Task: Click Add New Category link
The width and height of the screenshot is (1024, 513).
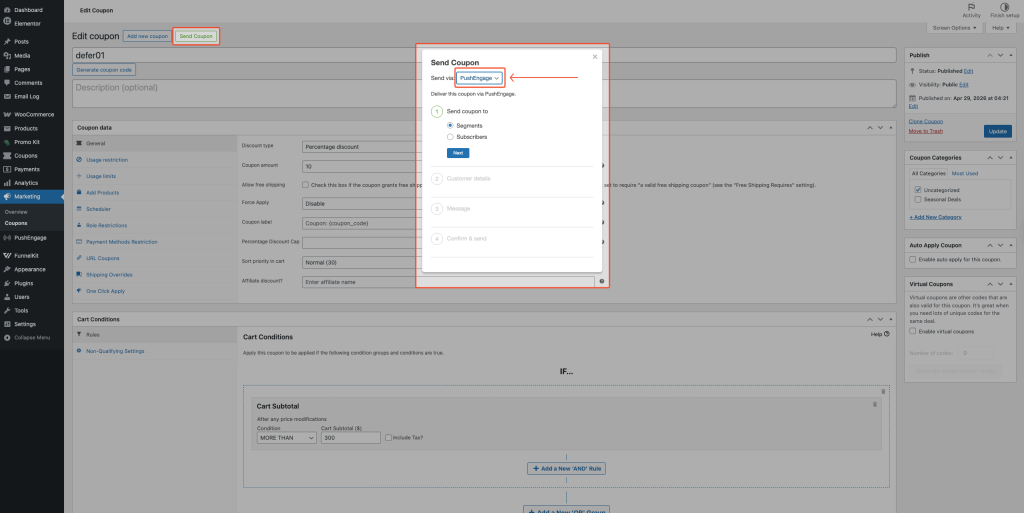Action: (935, 217)
